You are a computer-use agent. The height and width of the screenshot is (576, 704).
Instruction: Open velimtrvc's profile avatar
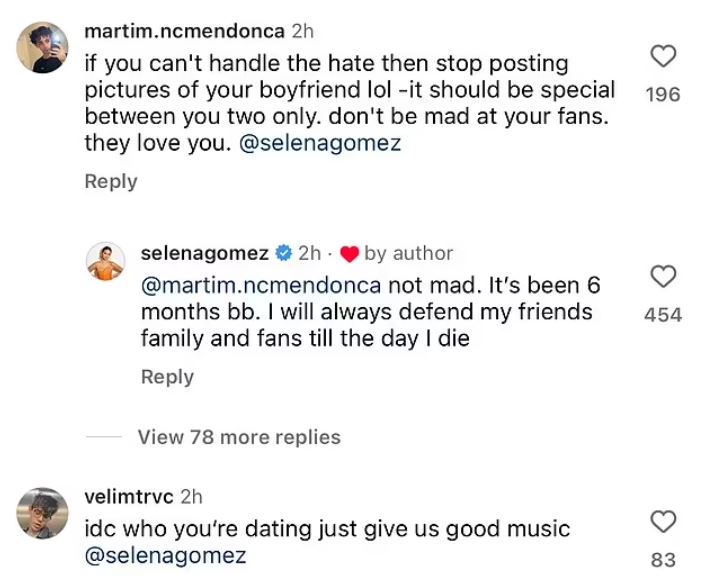(x=43, y=514)
